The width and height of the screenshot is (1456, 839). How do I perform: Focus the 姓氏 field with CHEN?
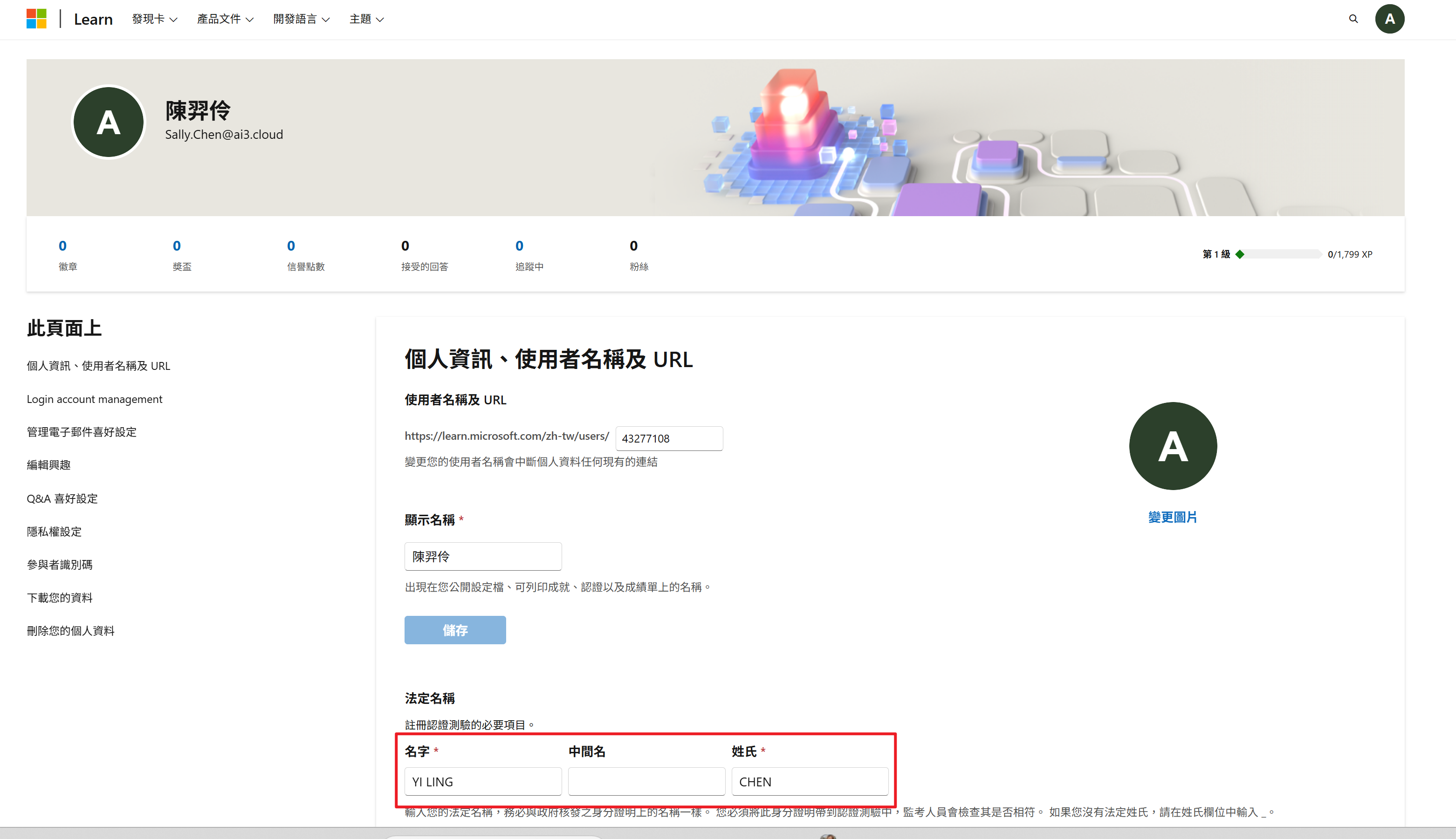810,781
